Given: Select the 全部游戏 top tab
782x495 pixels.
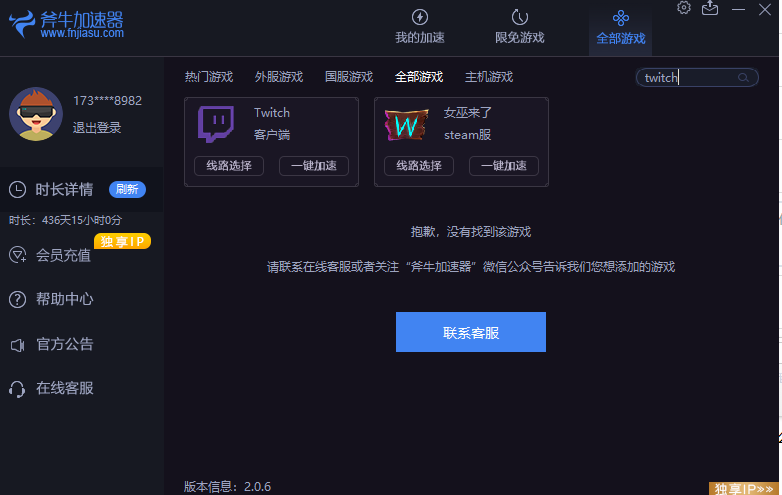Looking at the screenshot, I should tap(621, 27).
